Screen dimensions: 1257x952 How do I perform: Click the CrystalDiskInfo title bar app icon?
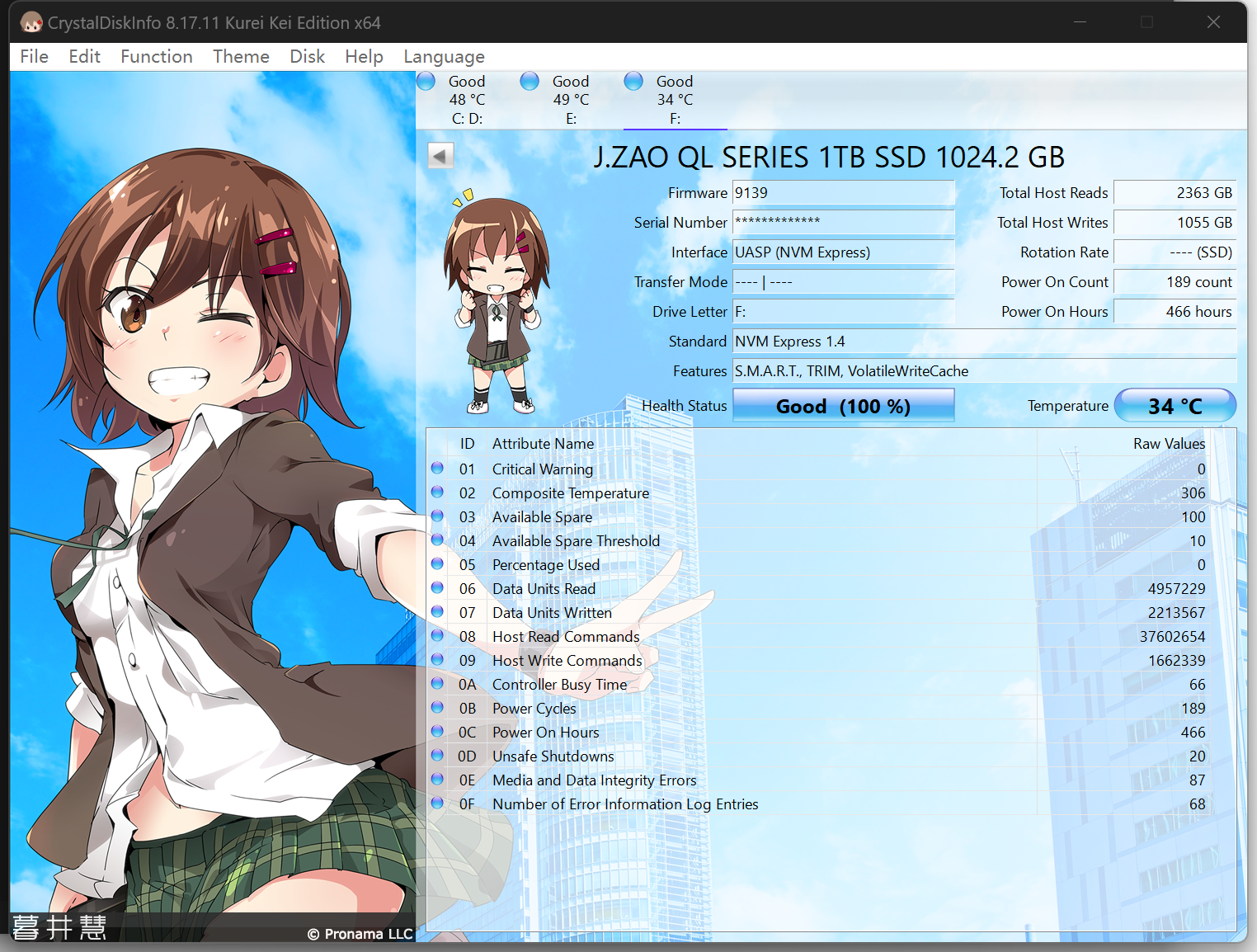pyautogui.click(x=31, y=22)
